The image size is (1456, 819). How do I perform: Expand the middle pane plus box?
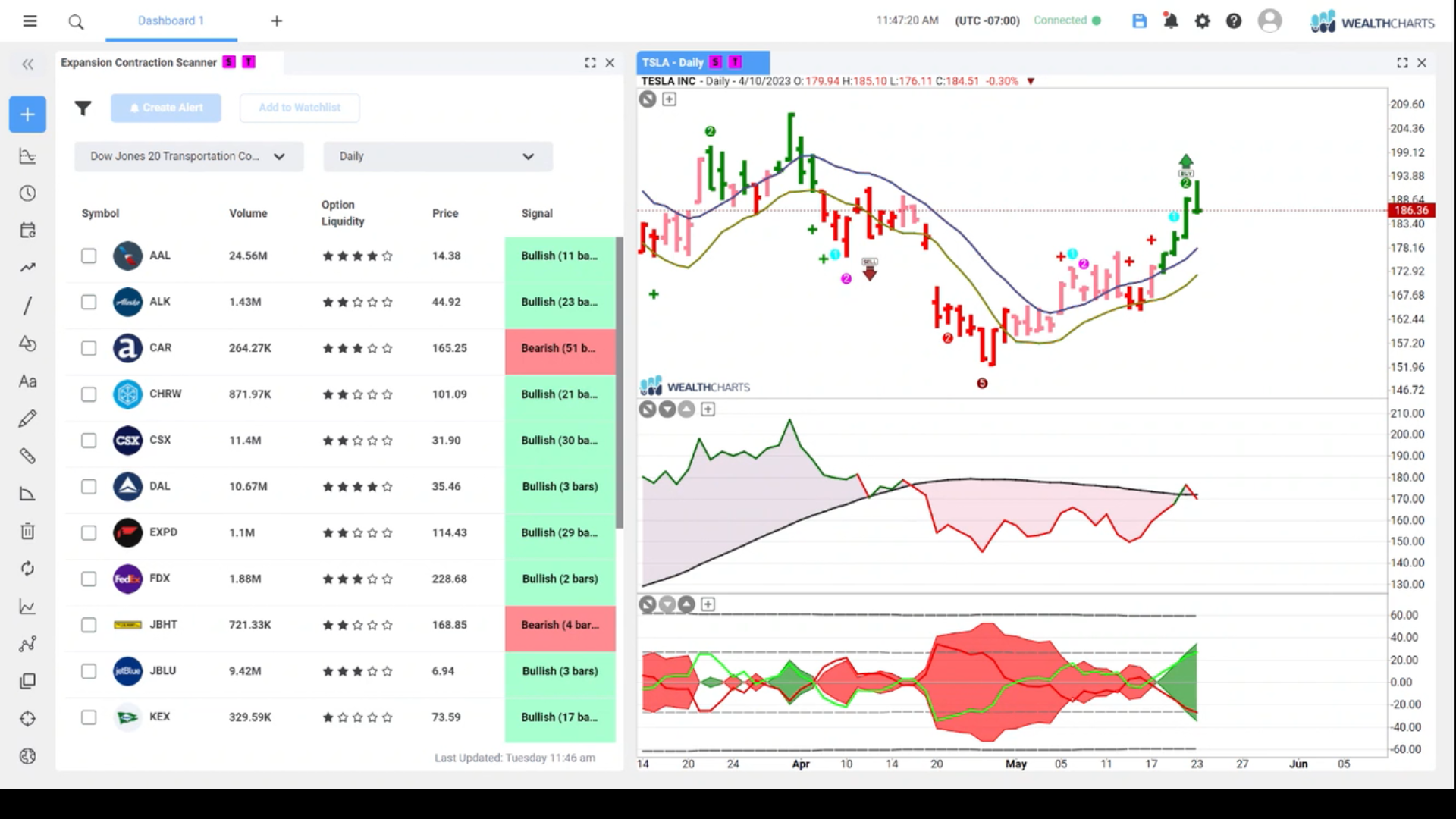pyautogui.click(x=708, y=409)
